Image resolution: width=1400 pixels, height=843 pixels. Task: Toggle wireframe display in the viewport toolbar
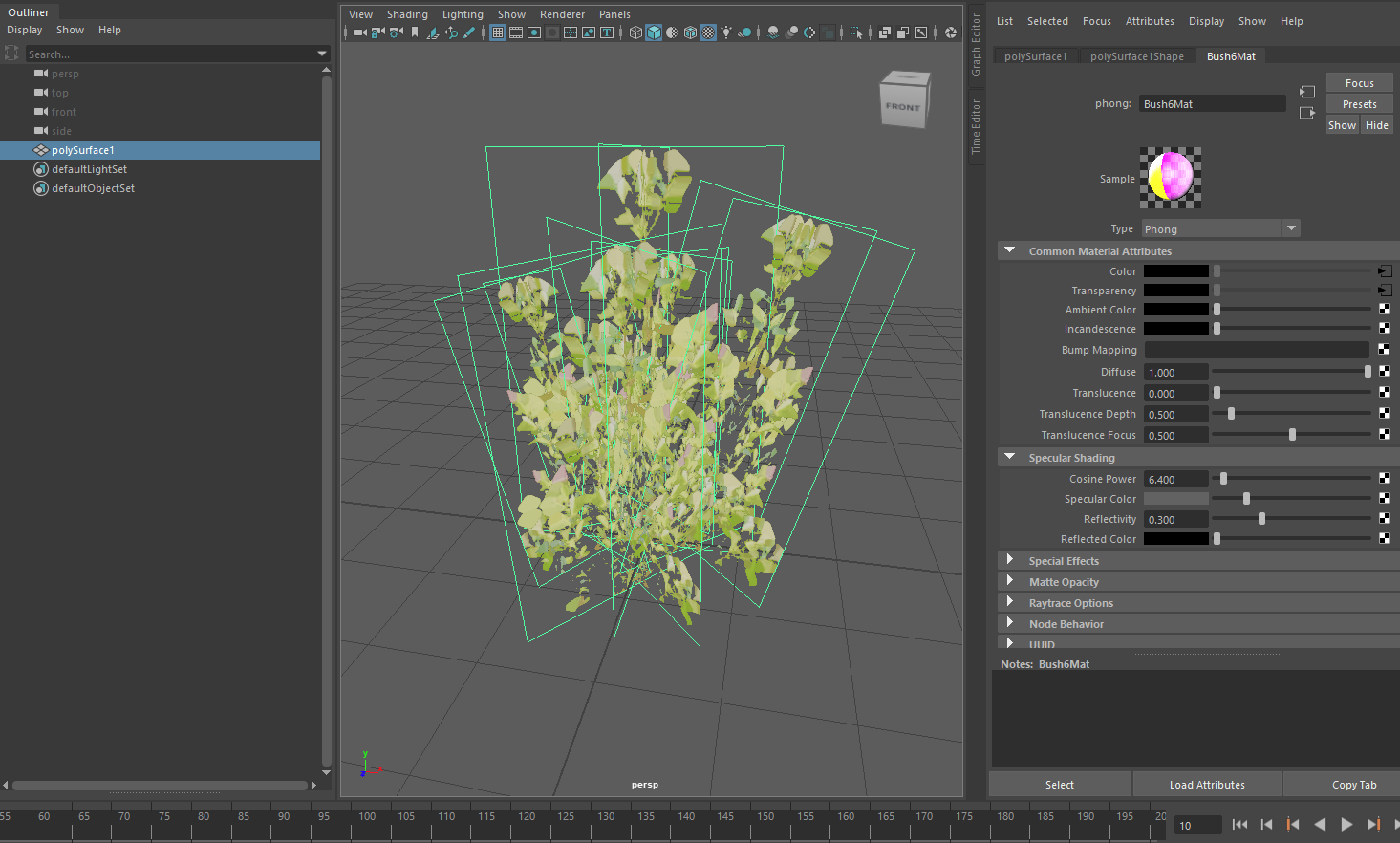pyautogui.click(x=635, y=32)
